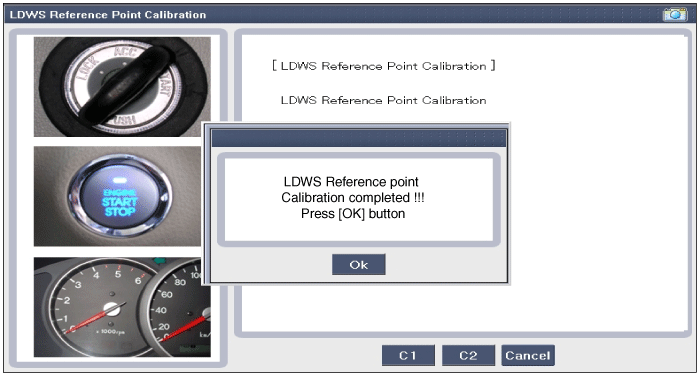Click the ignition key switch image
Viewport: 700px width, 376px height.
[122, 87]
